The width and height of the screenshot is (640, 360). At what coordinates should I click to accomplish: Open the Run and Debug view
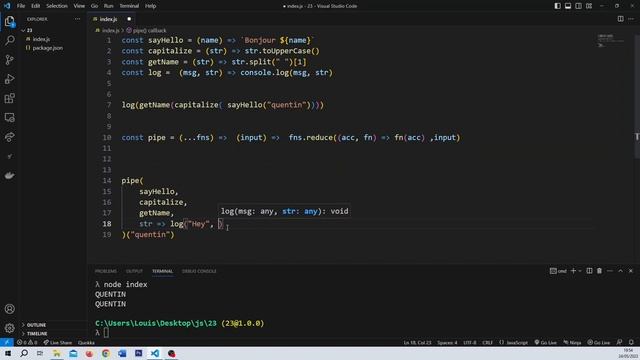[x=9, y=79]
